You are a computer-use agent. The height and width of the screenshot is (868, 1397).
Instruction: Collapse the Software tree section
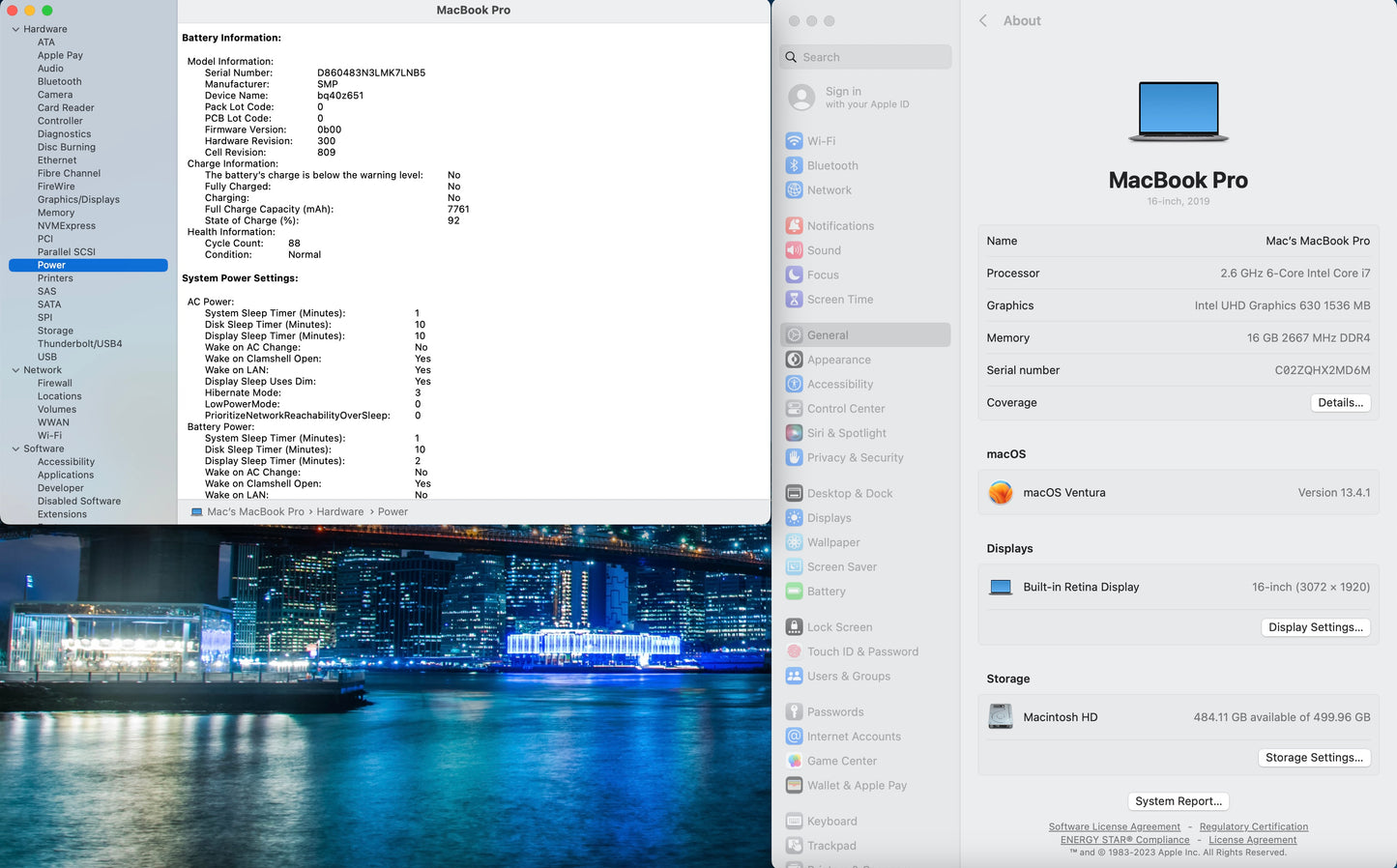tap(15, 449)
